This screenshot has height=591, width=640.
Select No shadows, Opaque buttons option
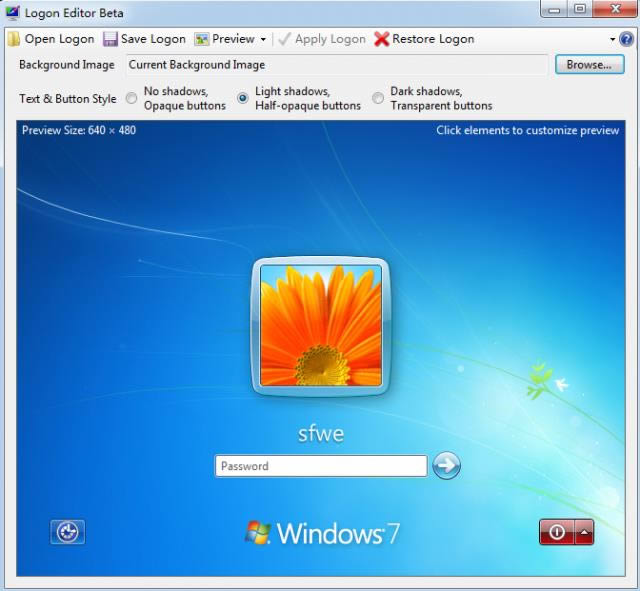tap(132, 98)
